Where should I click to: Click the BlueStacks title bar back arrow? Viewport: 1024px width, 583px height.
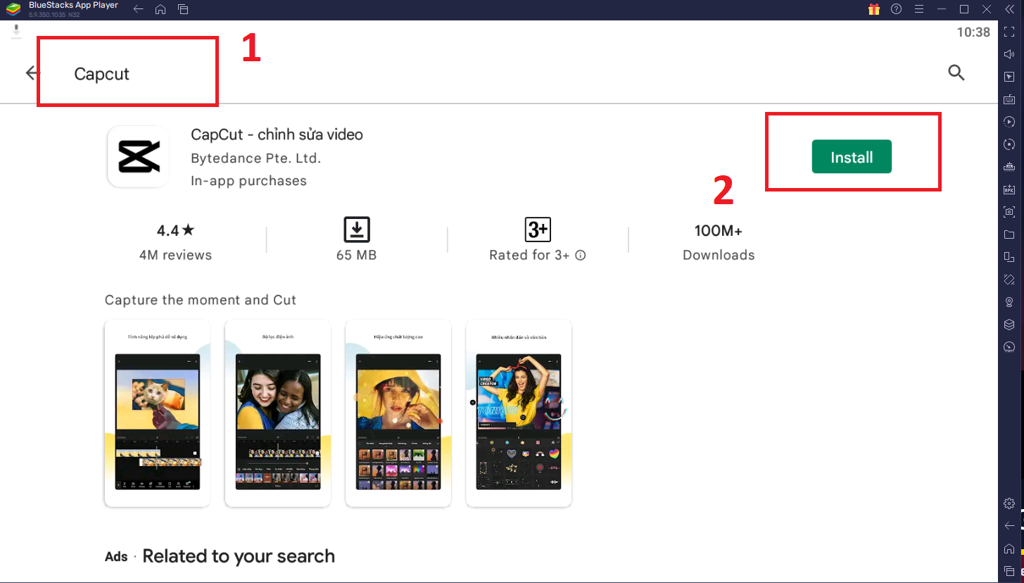tap(138, 9)
